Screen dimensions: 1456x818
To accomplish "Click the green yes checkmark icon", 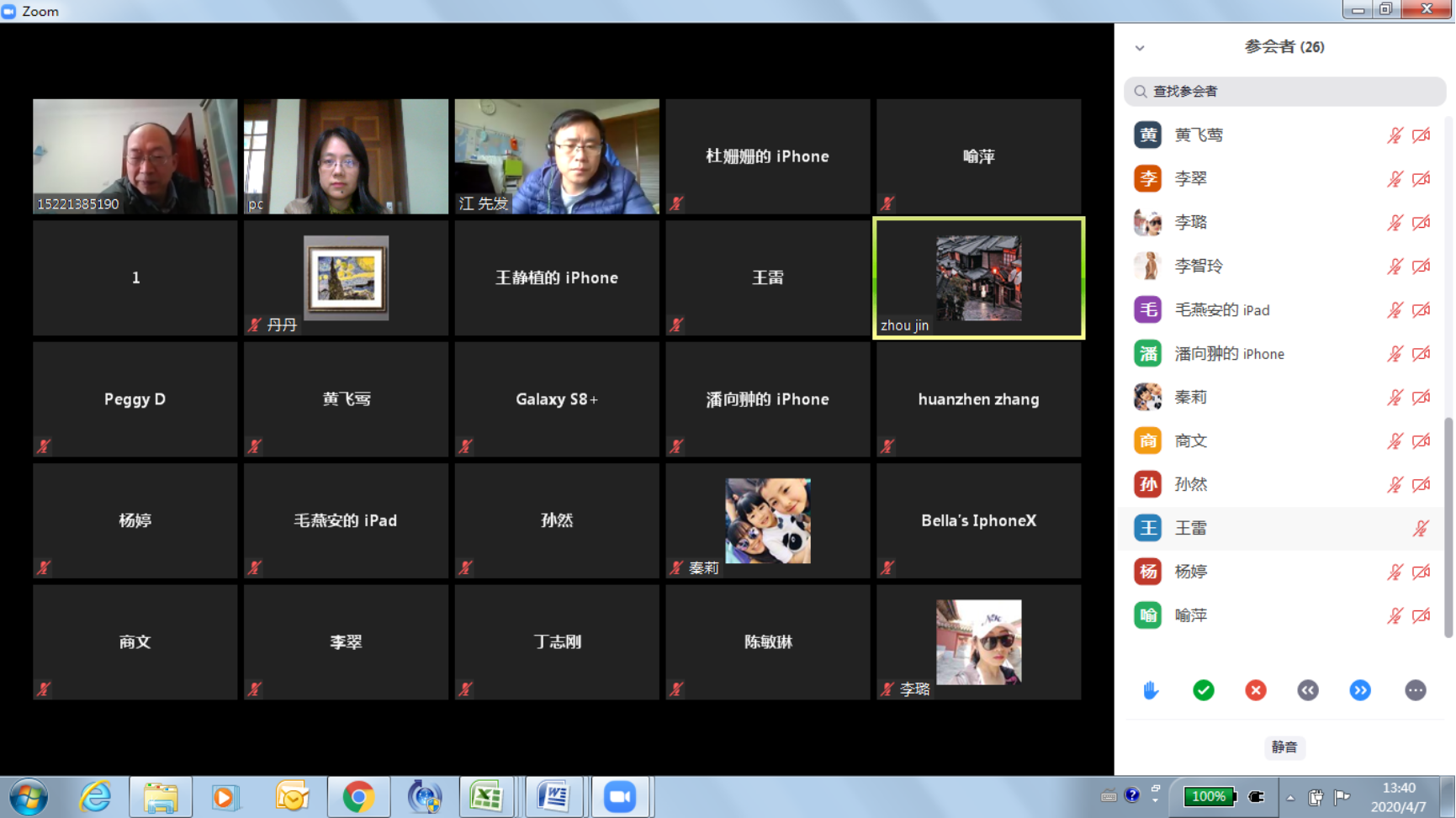I will click(1203, 690).
